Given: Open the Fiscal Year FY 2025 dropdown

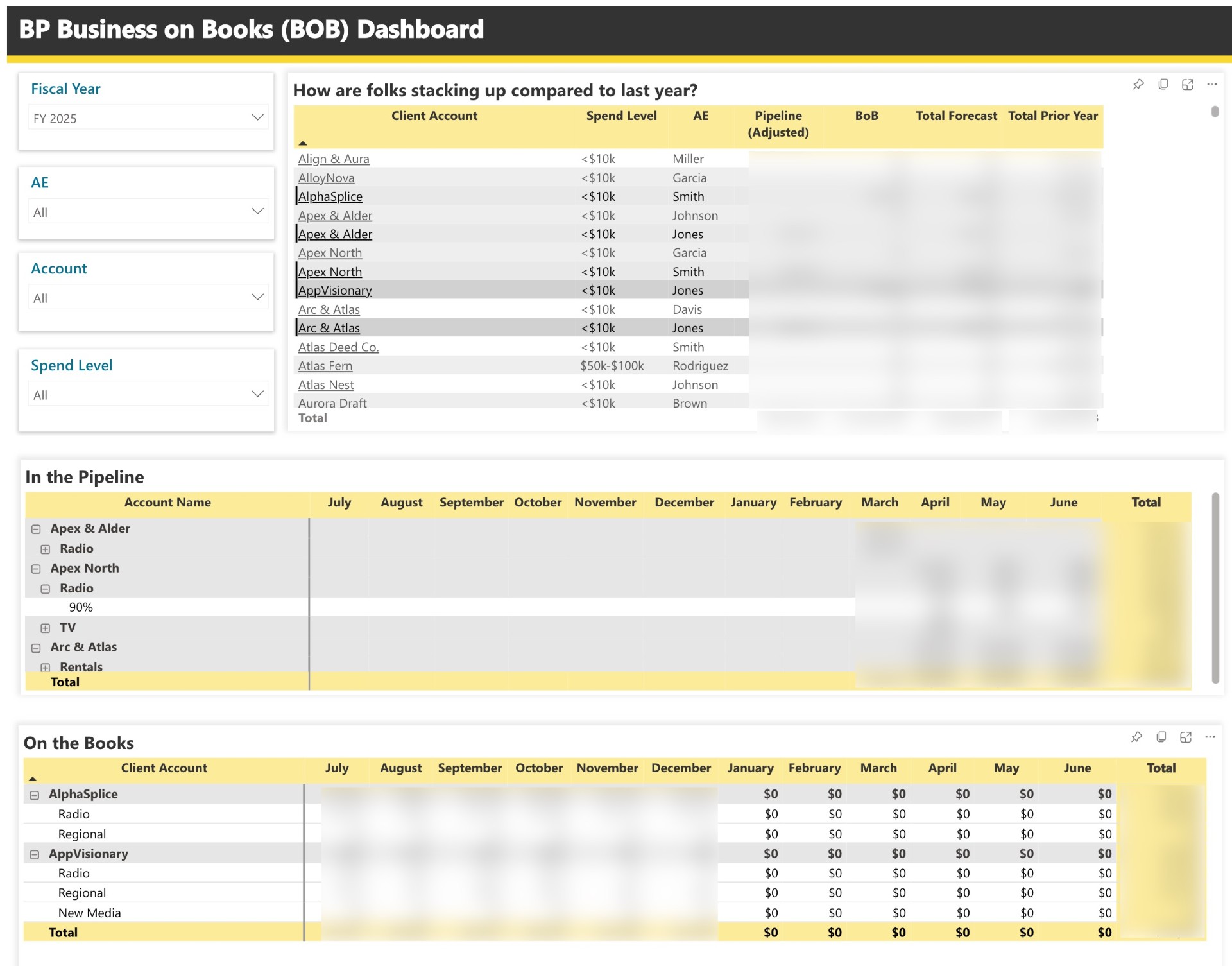Looking at the screenshot, I should [148, 118].
